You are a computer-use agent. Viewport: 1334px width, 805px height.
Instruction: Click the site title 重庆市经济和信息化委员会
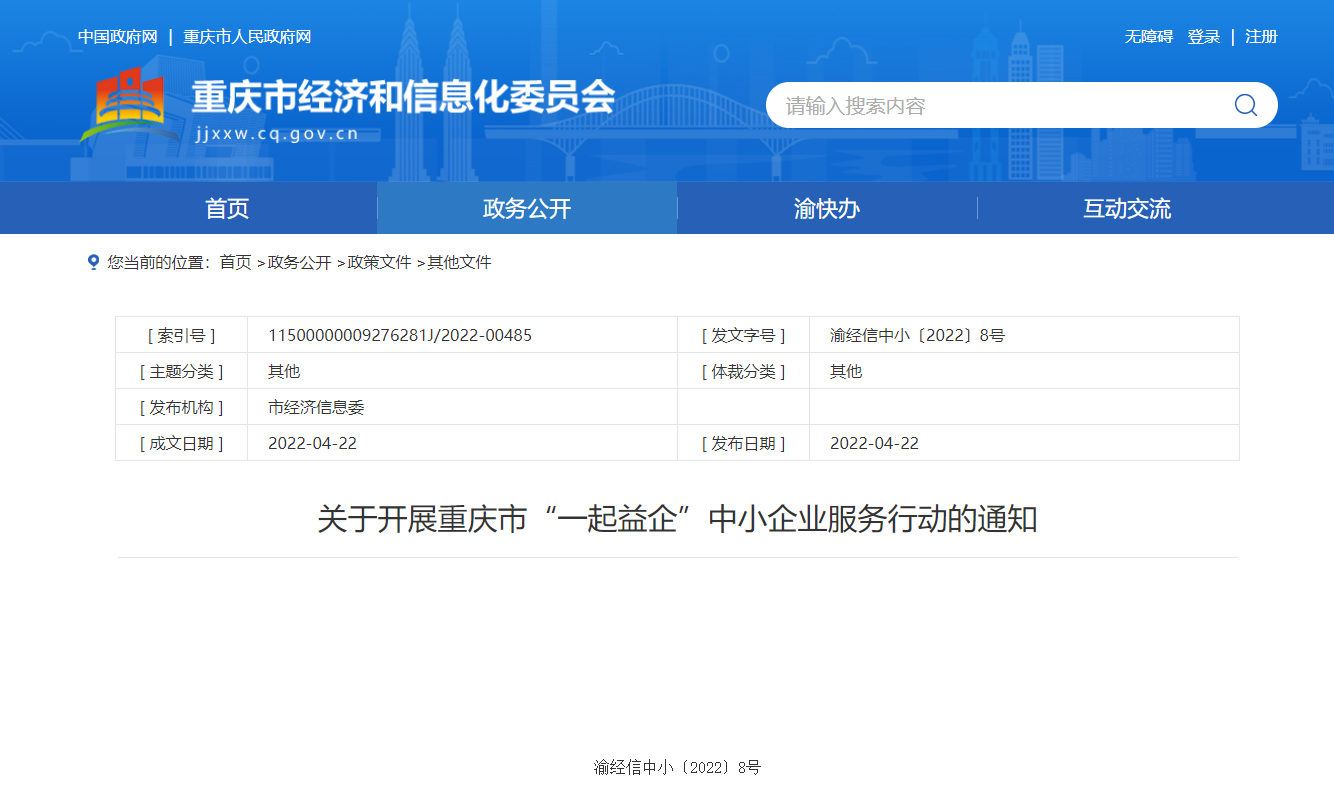tap(403, 98)
